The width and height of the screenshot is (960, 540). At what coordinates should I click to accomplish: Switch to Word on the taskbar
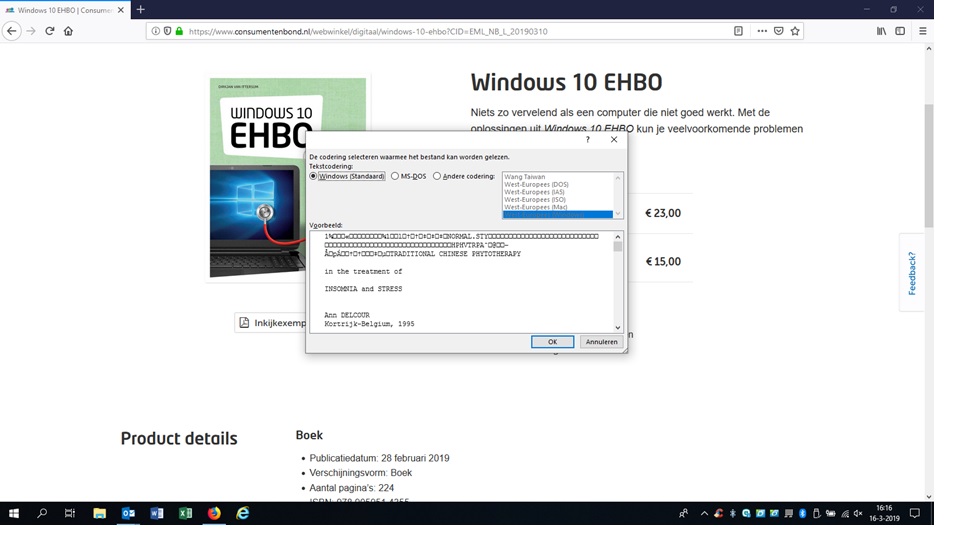pos(157,513)
